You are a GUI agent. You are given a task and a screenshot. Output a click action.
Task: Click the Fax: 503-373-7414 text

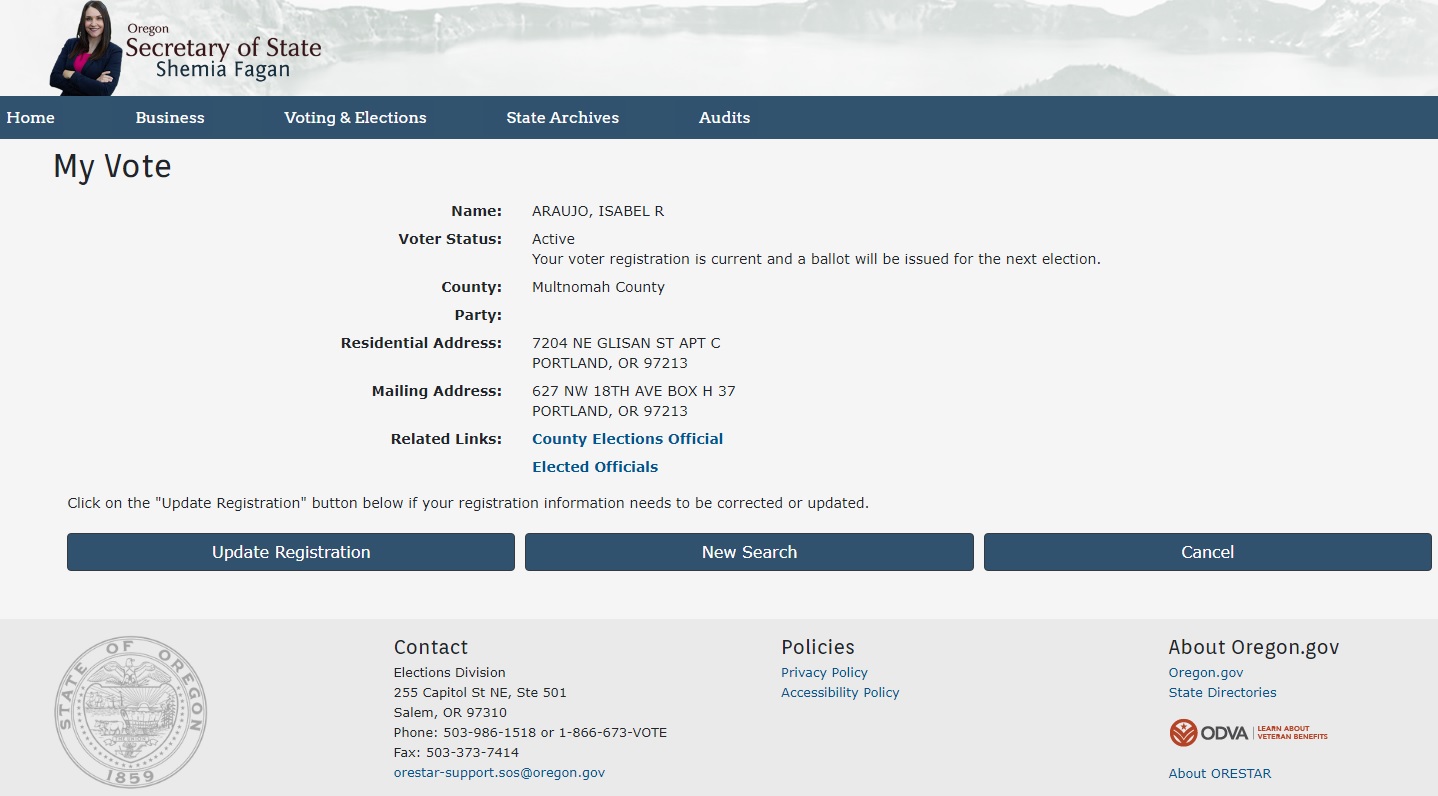[456, 753]
